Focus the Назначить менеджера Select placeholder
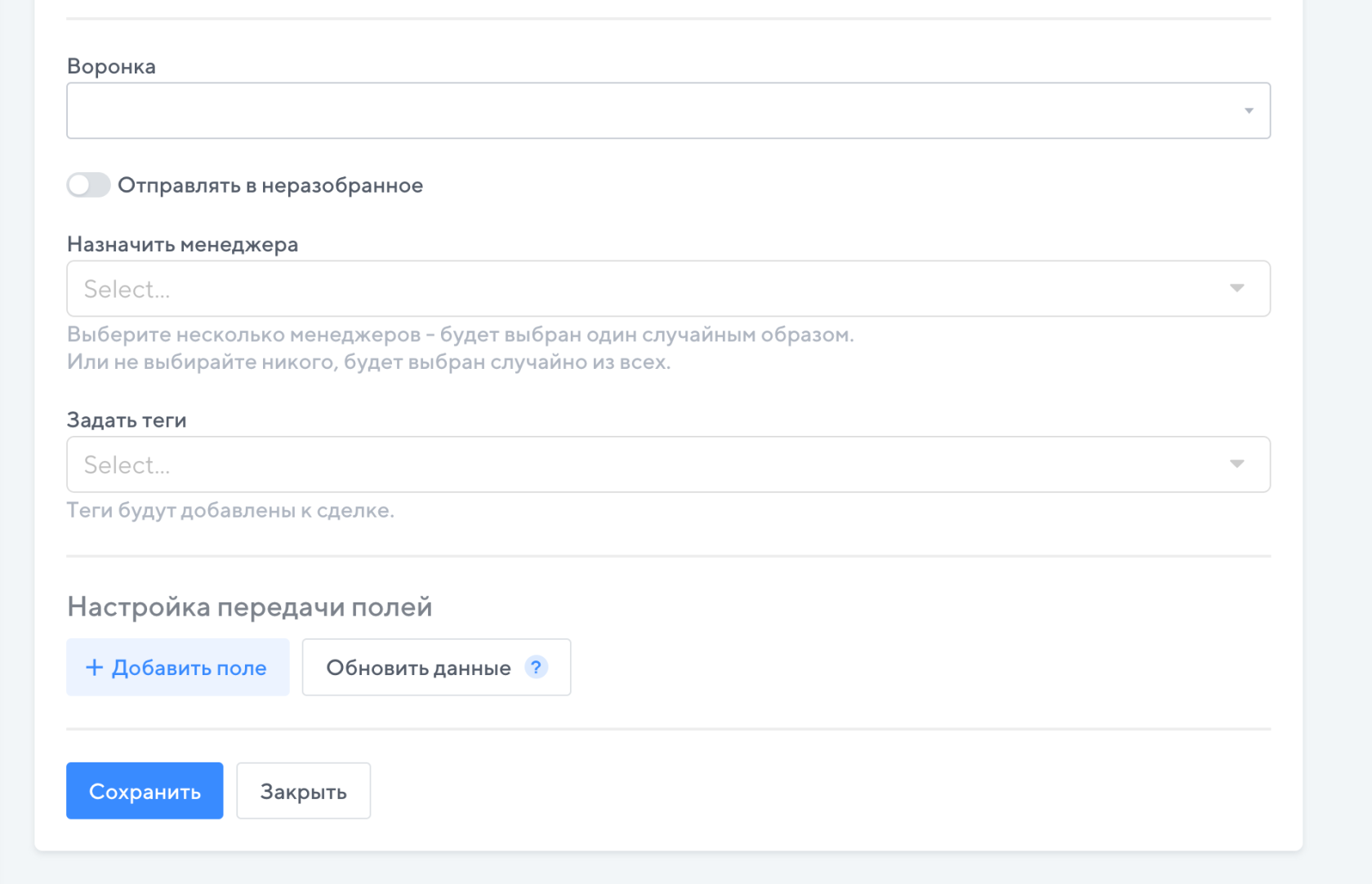 pyautogui.click(x=127, y=289)
